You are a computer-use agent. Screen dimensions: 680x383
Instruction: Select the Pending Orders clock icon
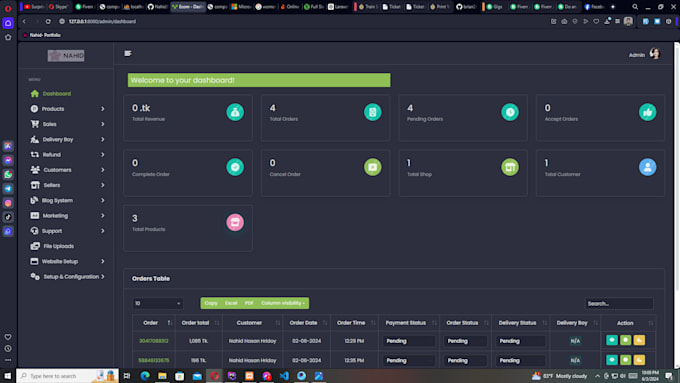pyautogui.click(x=510, y=112)
